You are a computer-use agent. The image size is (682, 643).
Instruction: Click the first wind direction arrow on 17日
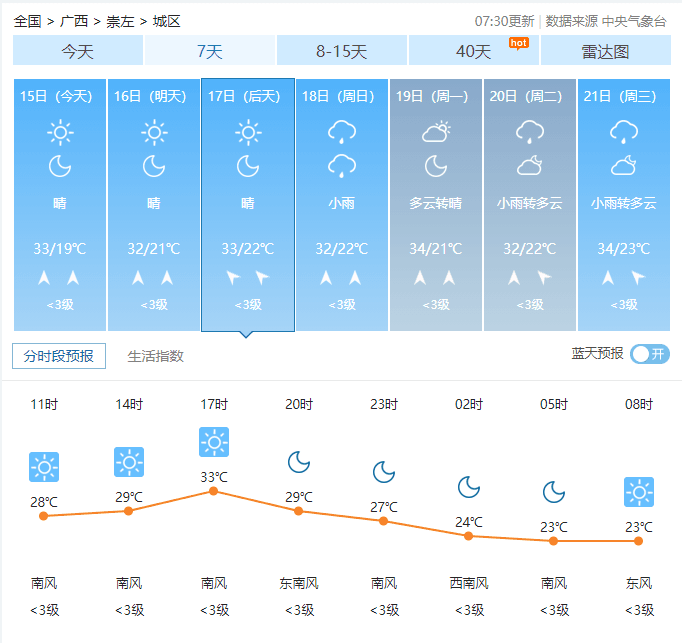(x=233, y=277)
